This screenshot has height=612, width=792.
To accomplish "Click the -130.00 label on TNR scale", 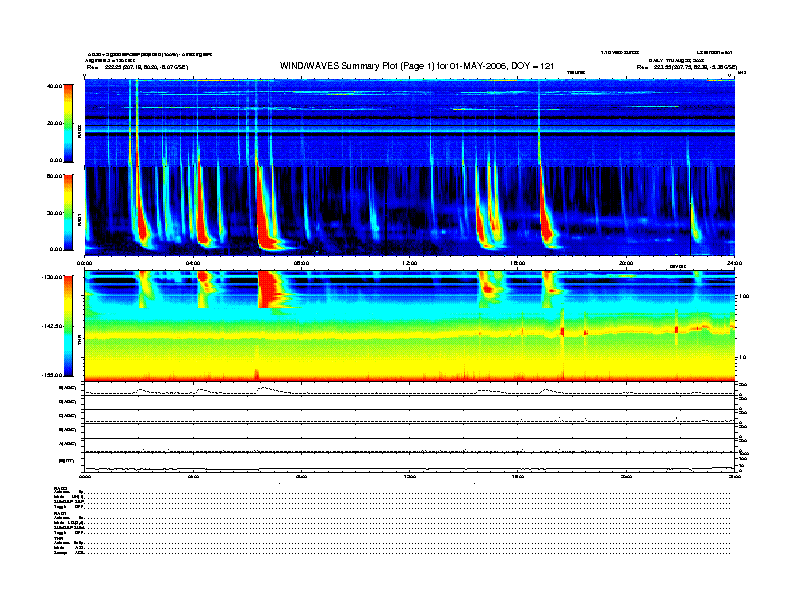I will tap(52, 277).
